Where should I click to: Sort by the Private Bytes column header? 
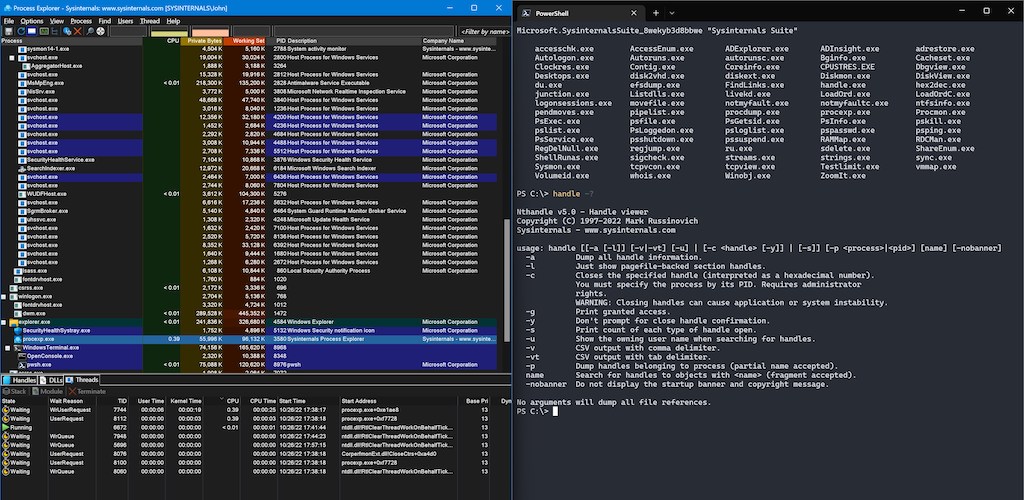pyautogui.click(x=204, y=41)
